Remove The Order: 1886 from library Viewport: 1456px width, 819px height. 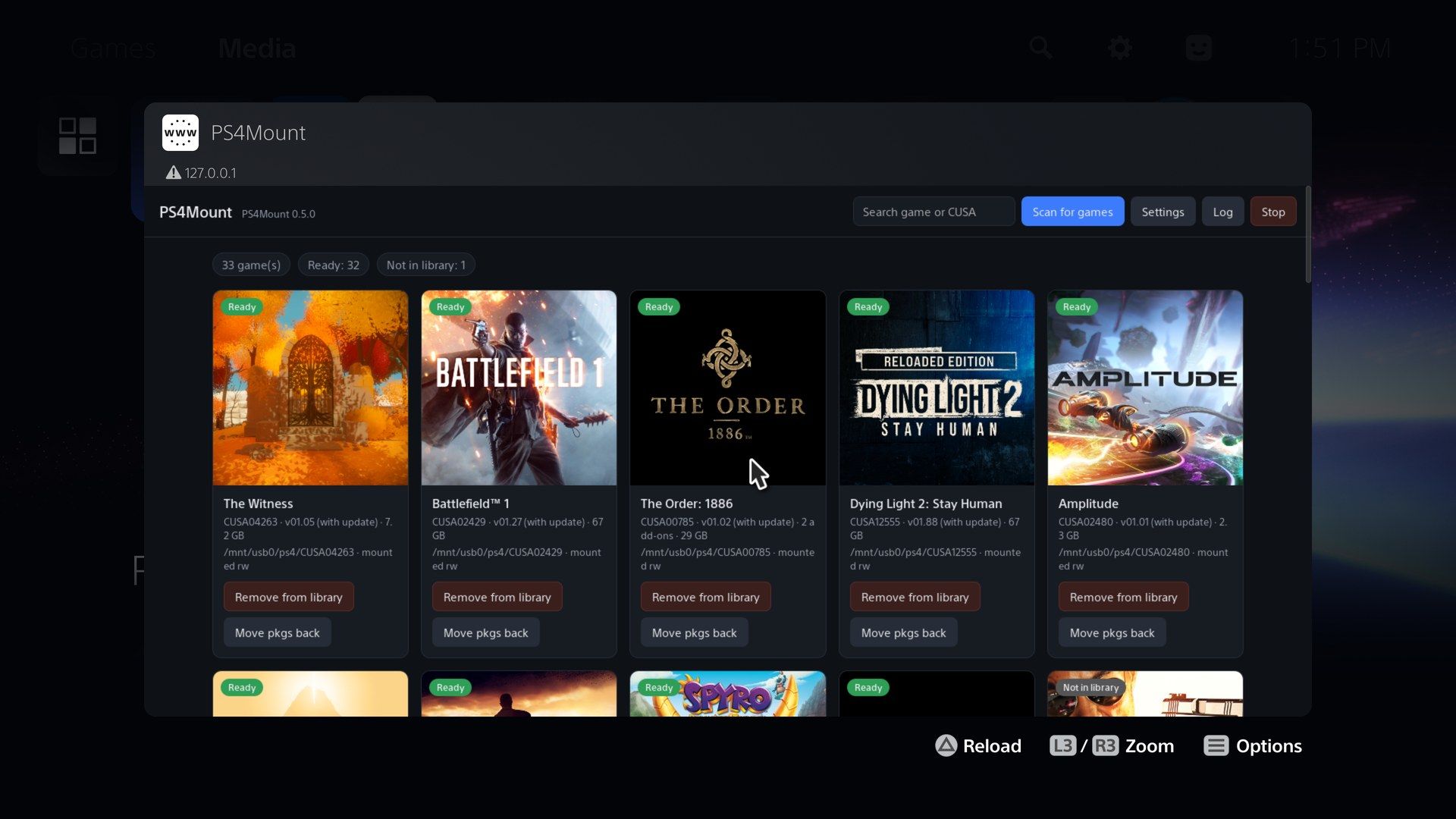coord(705,597)
